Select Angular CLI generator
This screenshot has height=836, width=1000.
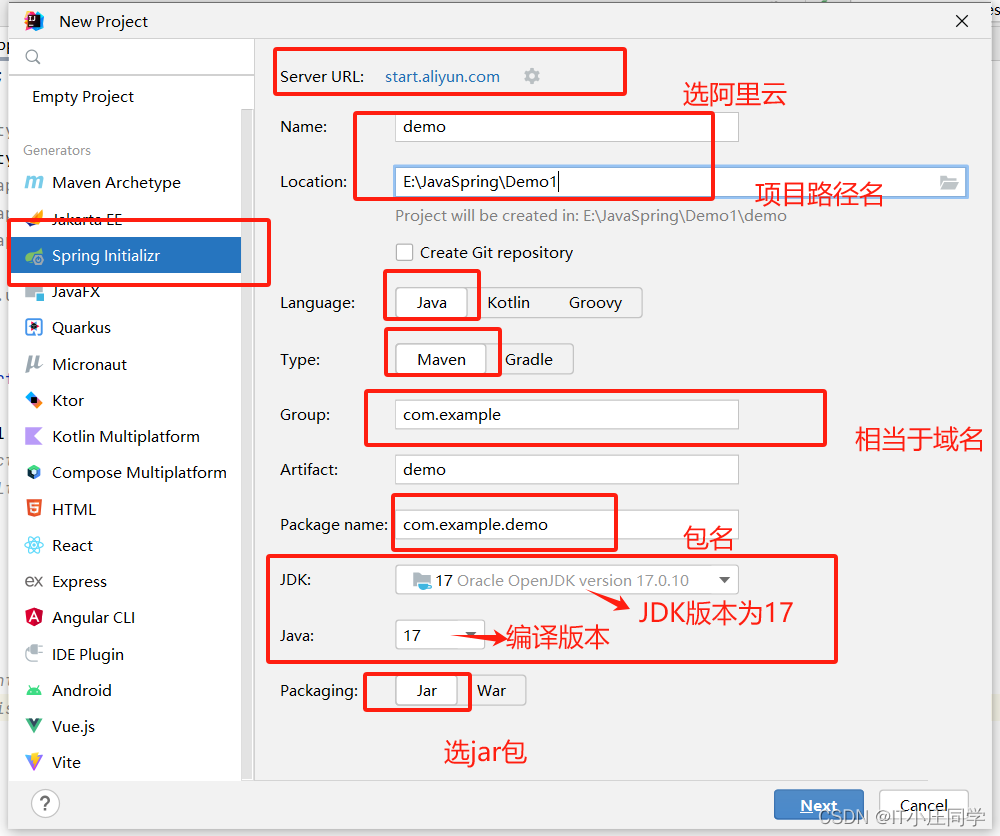(x=126, y=617)
